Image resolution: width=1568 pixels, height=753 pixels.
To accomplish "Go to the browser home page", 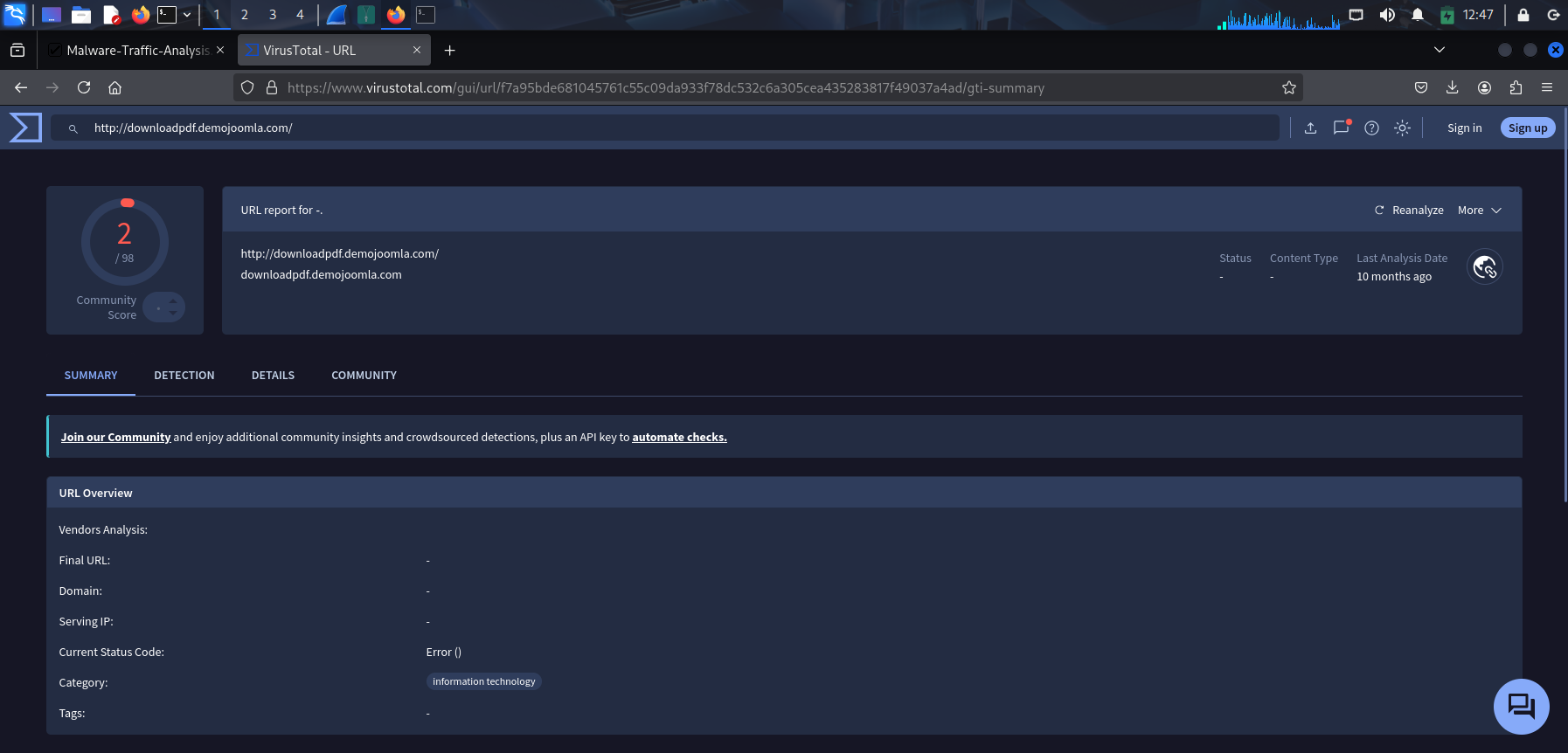I will pos(114,87).
